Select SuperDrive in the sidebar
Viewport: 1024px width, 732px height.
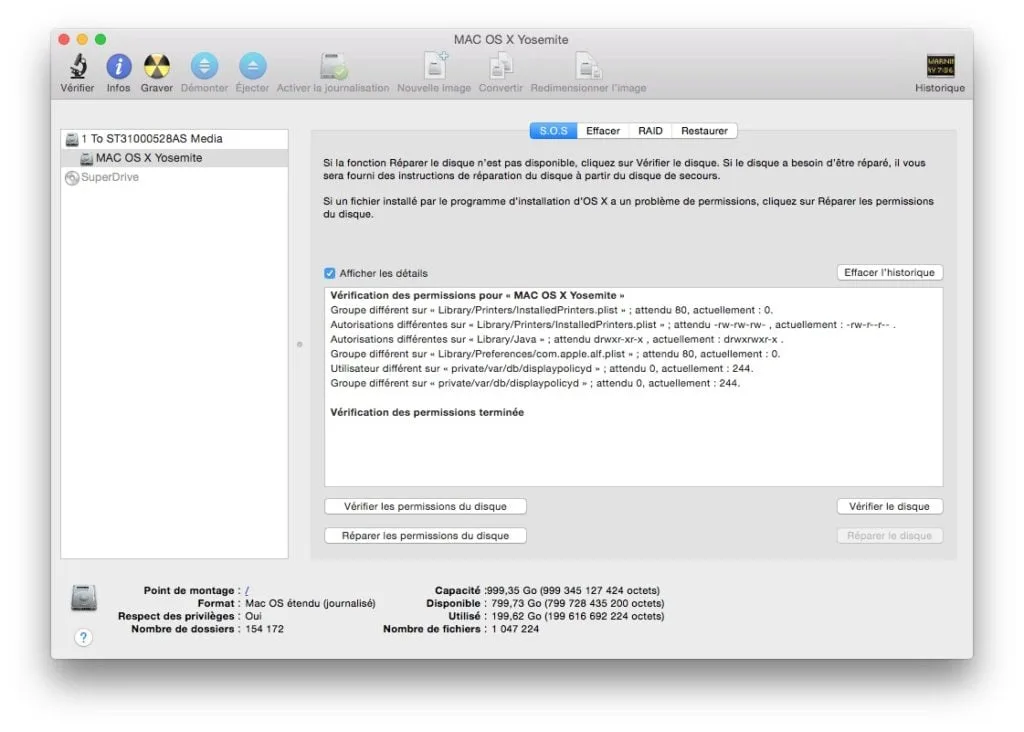coord(174,177)
